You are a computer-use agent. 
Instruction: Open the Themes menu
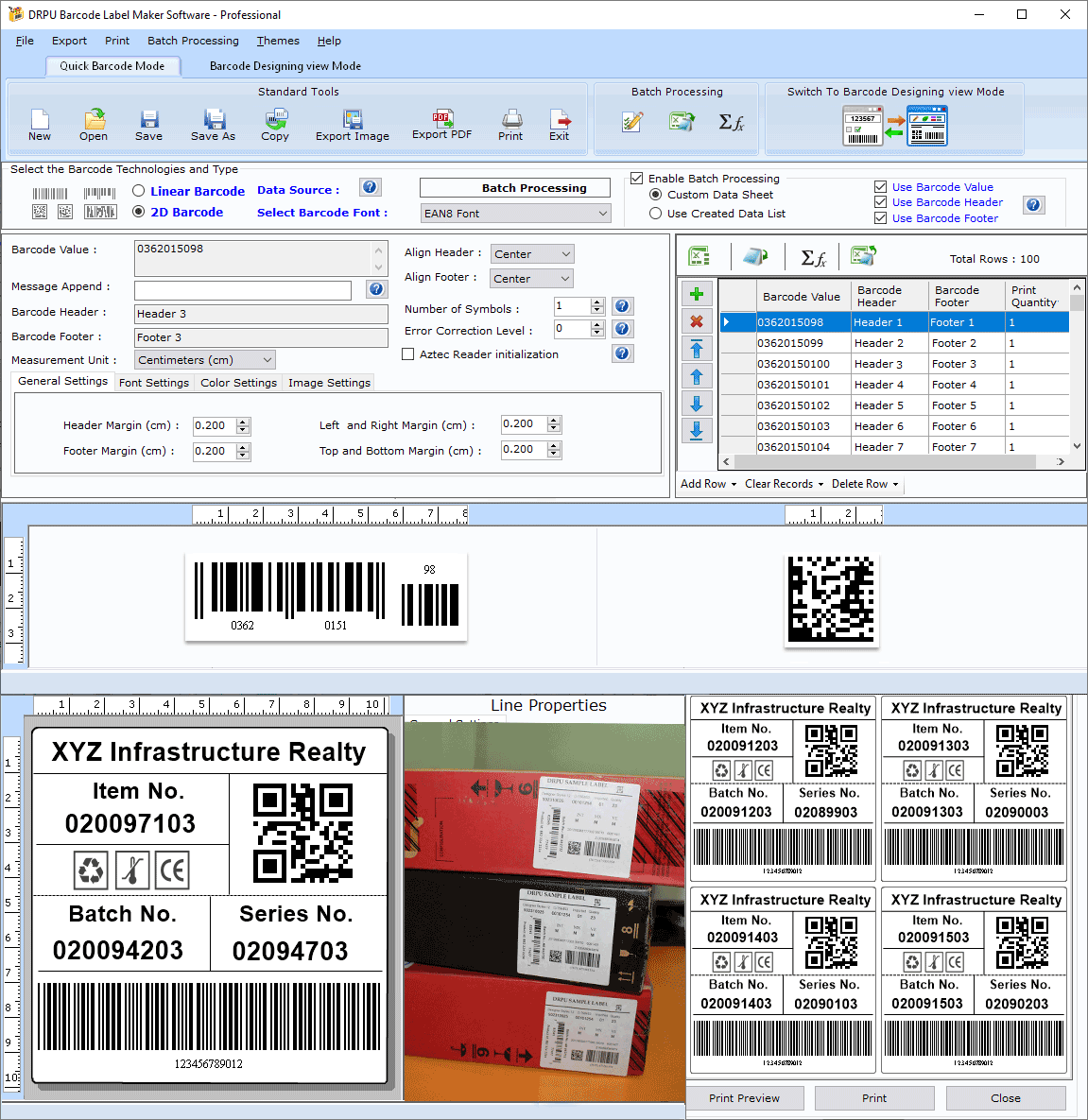pyautogui.click(x=278, y=41)
